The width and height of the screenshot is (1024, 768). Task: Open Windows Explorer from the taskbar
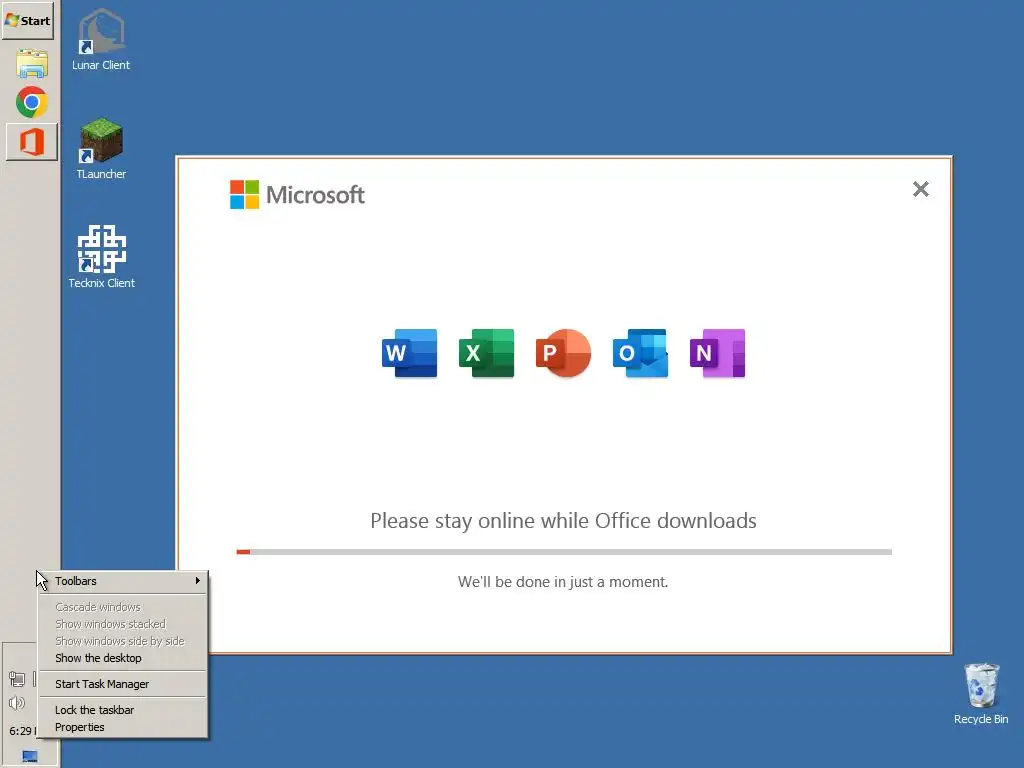pyautogui.click(x=31, y=63)
